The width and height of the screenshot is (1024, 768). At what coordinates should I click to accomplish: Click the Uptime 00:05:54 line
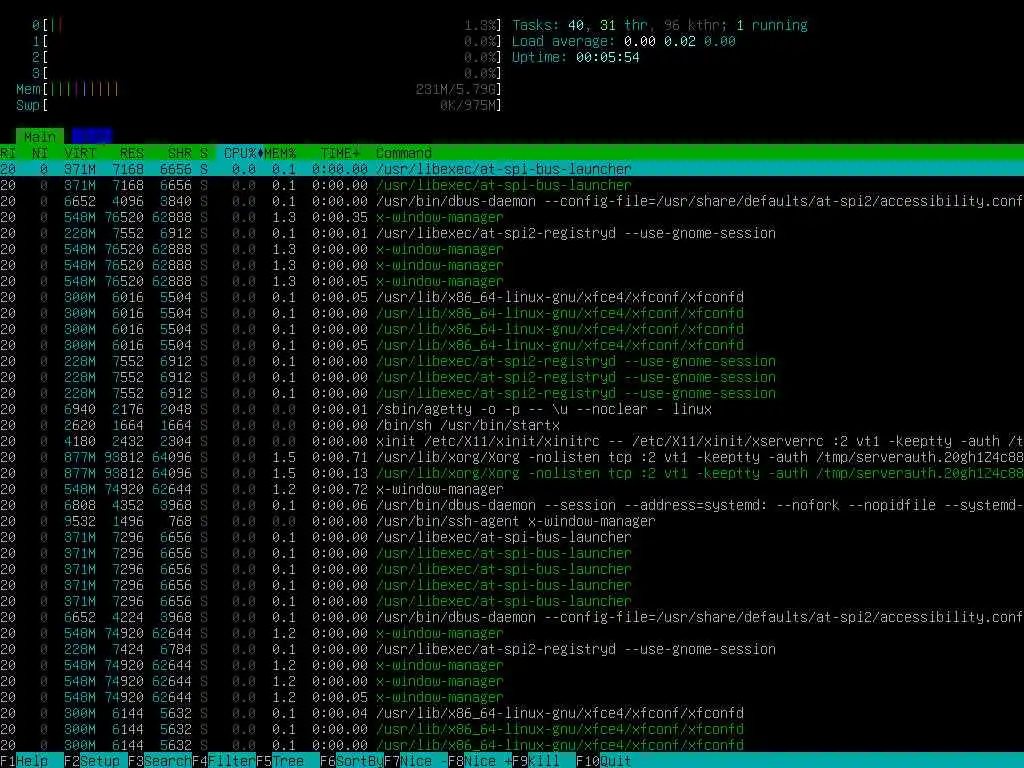tap(576, 57)
